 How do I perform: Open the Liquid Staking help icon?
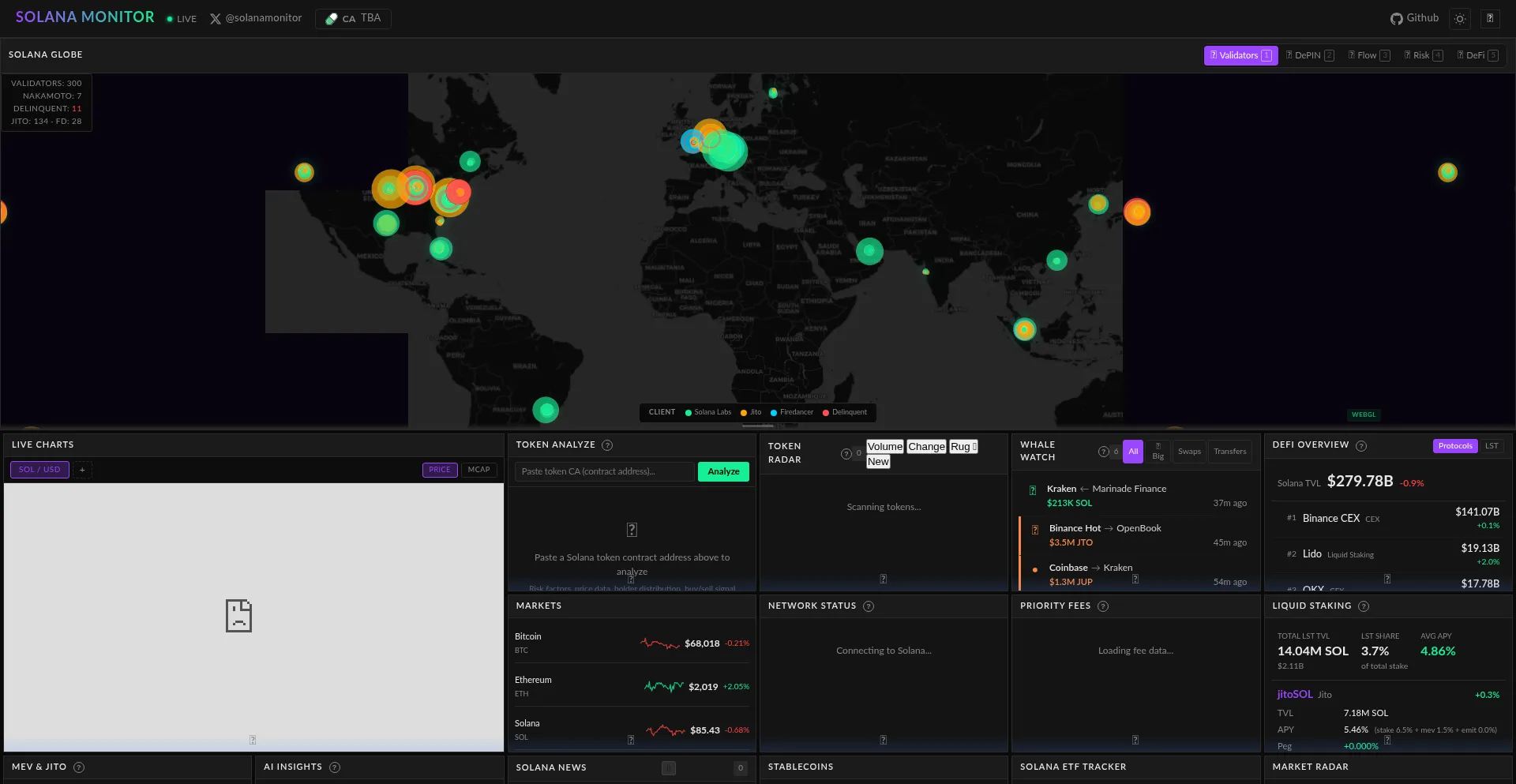pos(1364,606)
